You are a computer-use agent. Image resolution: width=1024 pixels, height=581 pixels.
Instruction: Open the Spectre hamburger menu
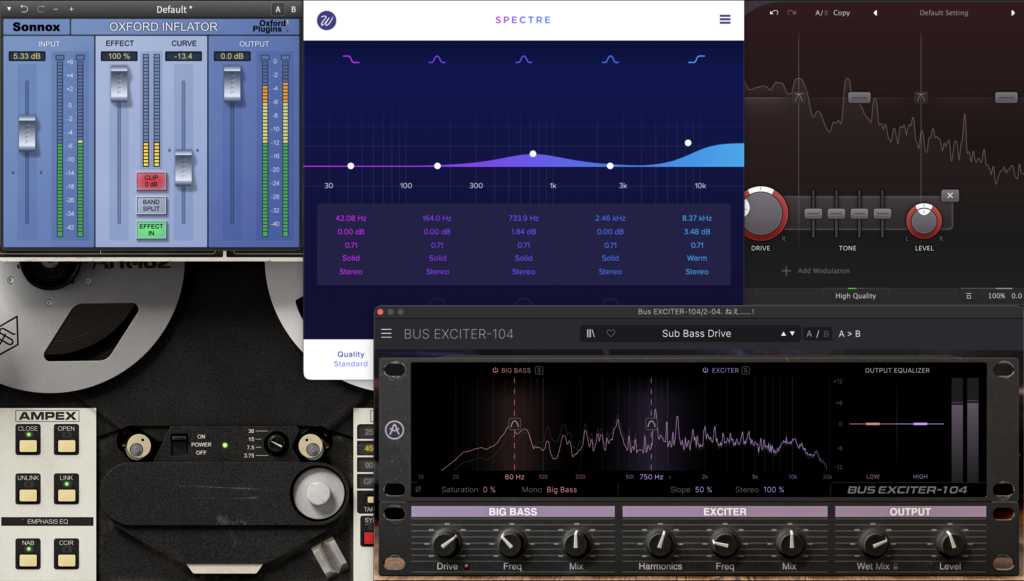pyautogui.click(x=725, y=20)
